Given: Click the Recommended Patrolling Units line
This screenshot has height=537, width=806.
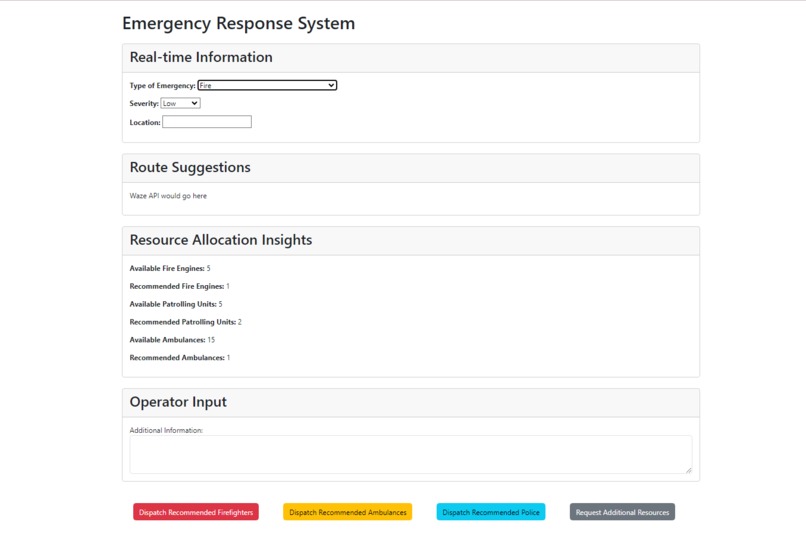Looking at the screenshot, I should coord(186,322).
